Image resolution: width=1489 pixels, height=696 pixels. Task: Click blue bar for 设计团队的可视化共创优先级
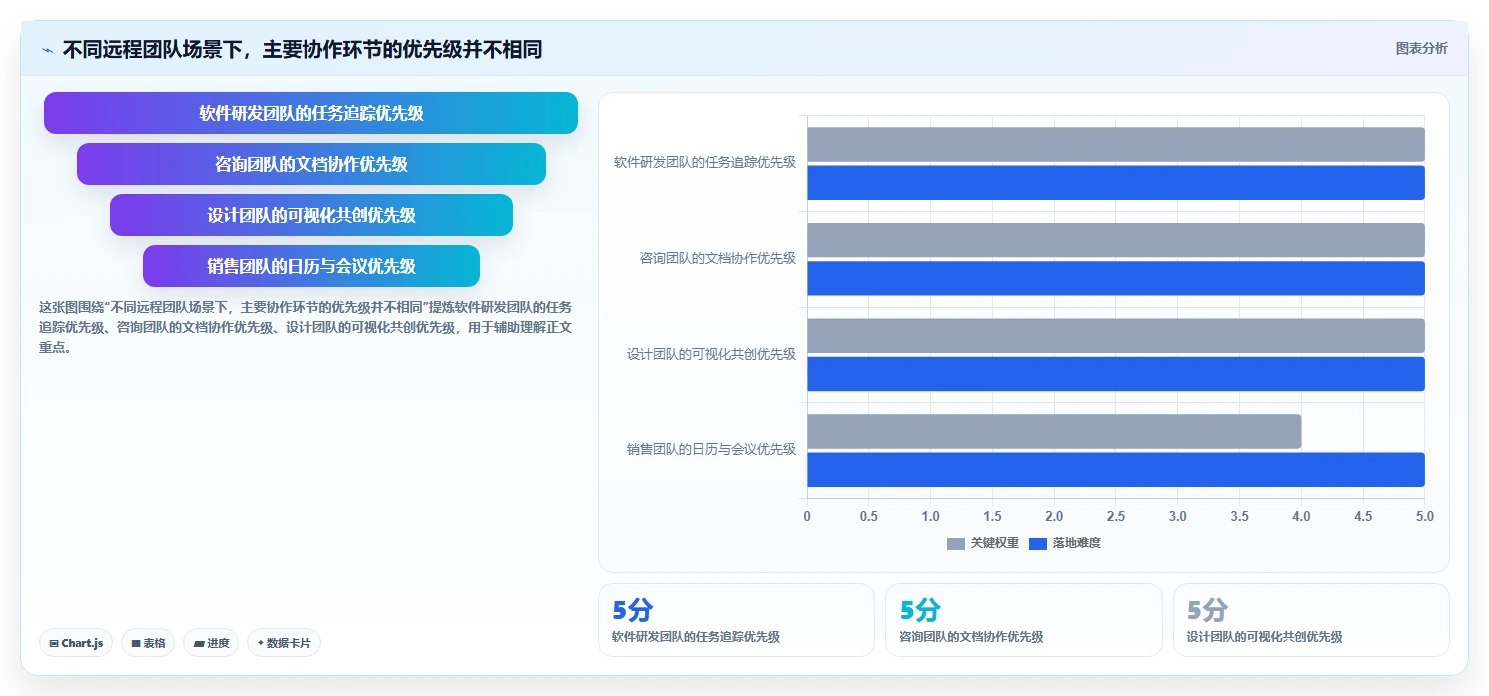pyautogui.click(x=1116, y=374)
